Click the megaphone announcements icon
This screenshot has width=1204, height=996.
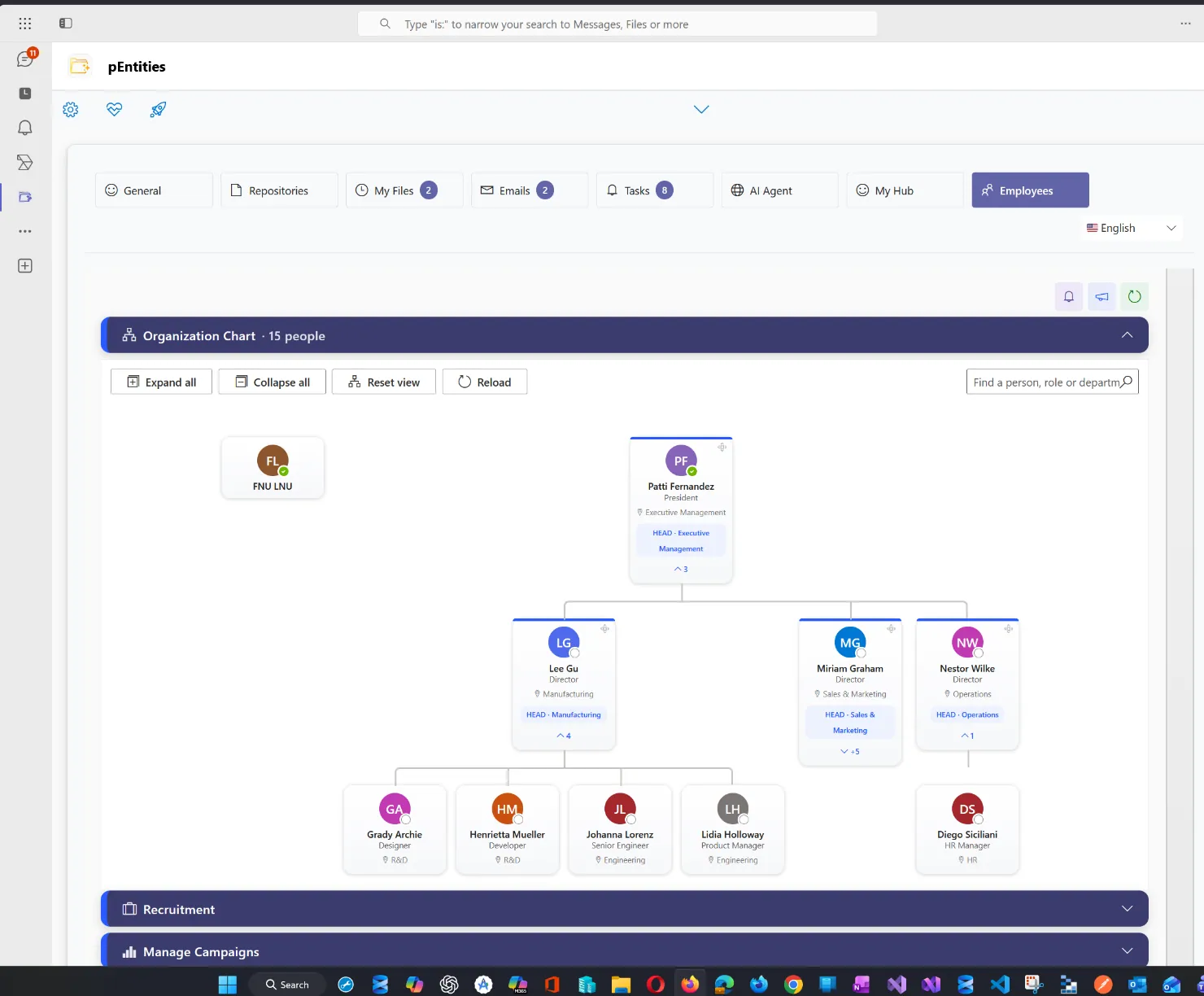pyautogui.click(x=1101, y=297)
